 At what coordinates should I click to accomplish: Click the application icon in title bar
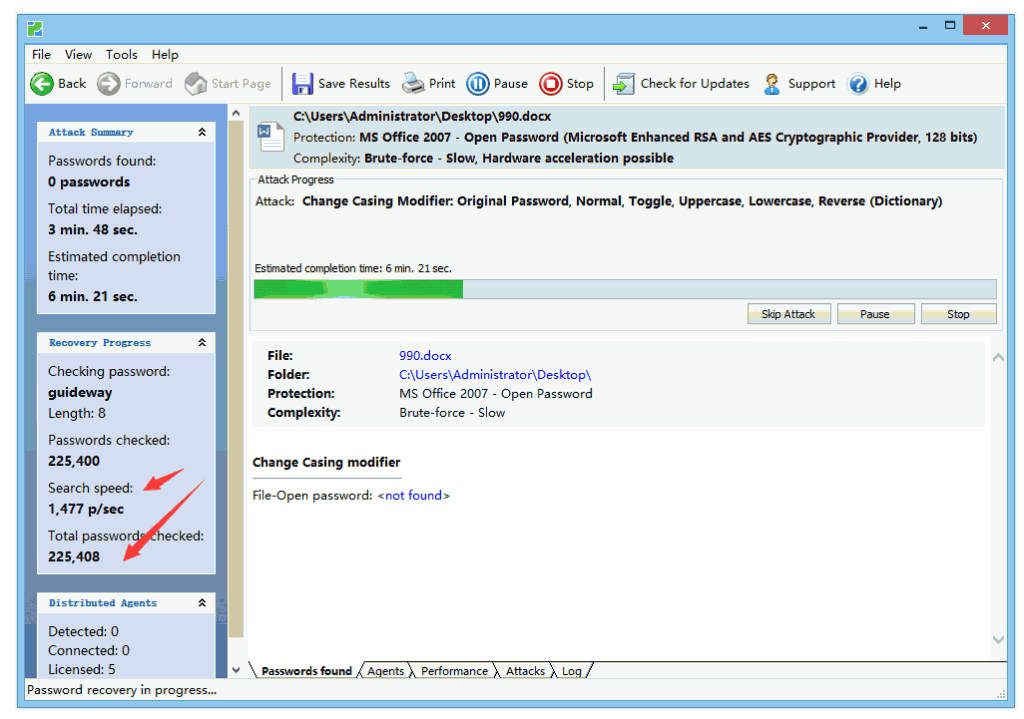pyautogui.click(x=35, y=29)
